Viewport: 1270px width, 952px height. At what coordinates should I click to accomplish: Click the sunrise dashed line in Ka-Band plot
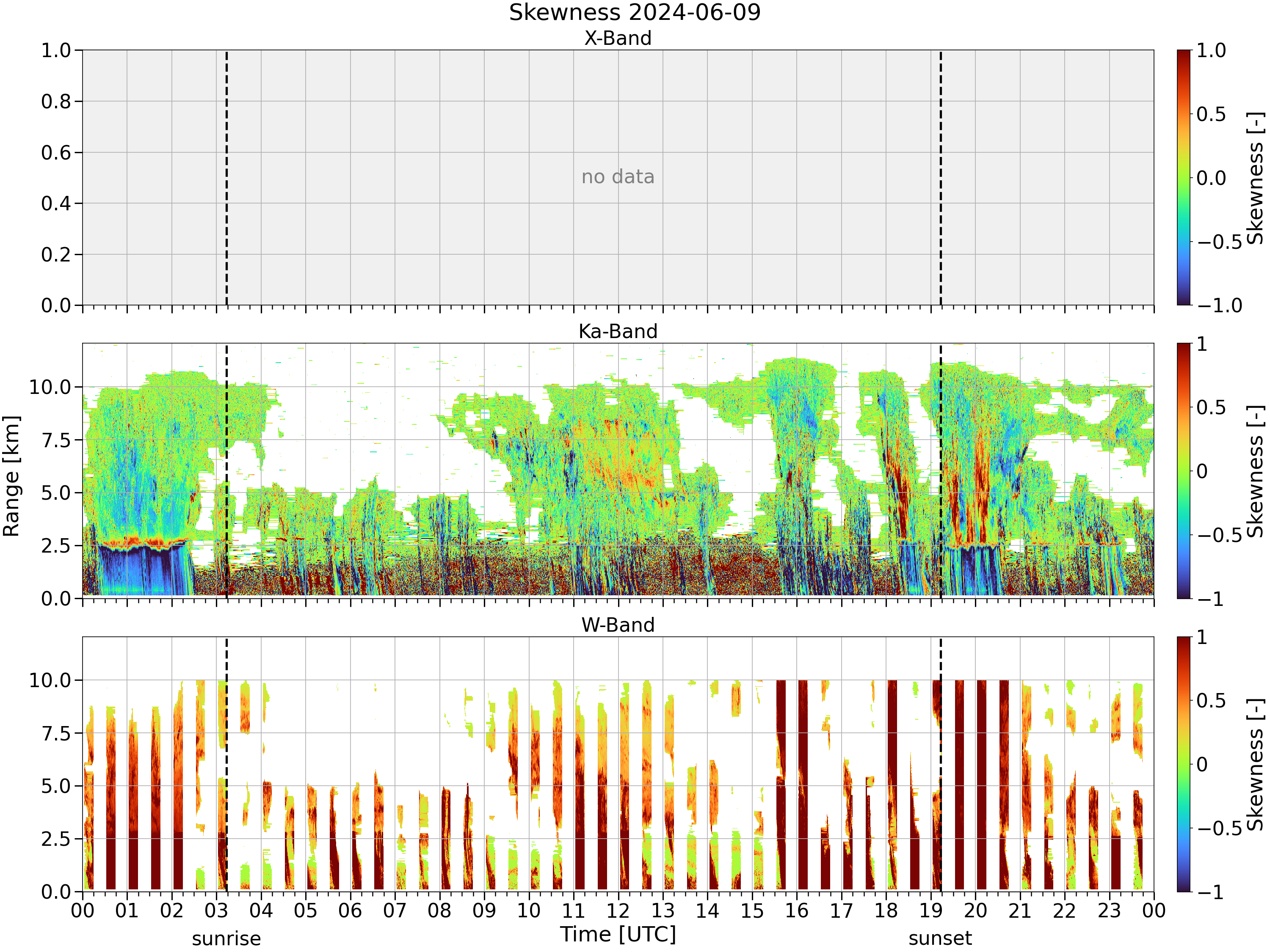click(226, 471)
